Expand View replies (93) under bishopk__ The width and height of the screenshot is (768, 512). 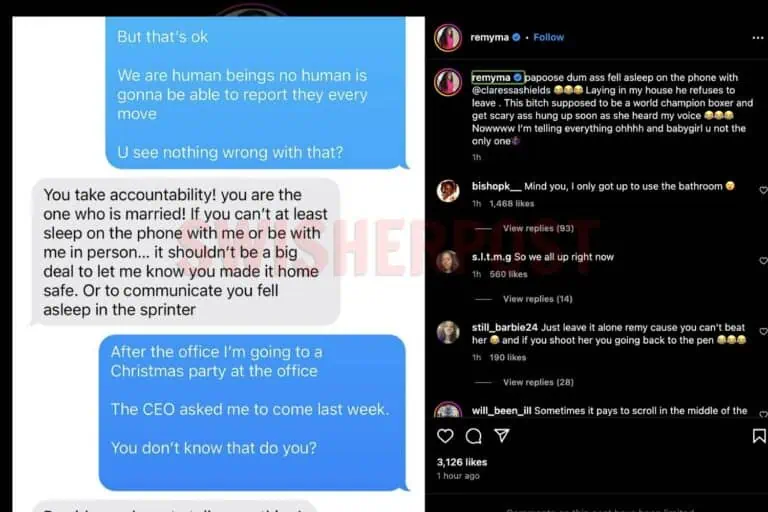[538, 228]
